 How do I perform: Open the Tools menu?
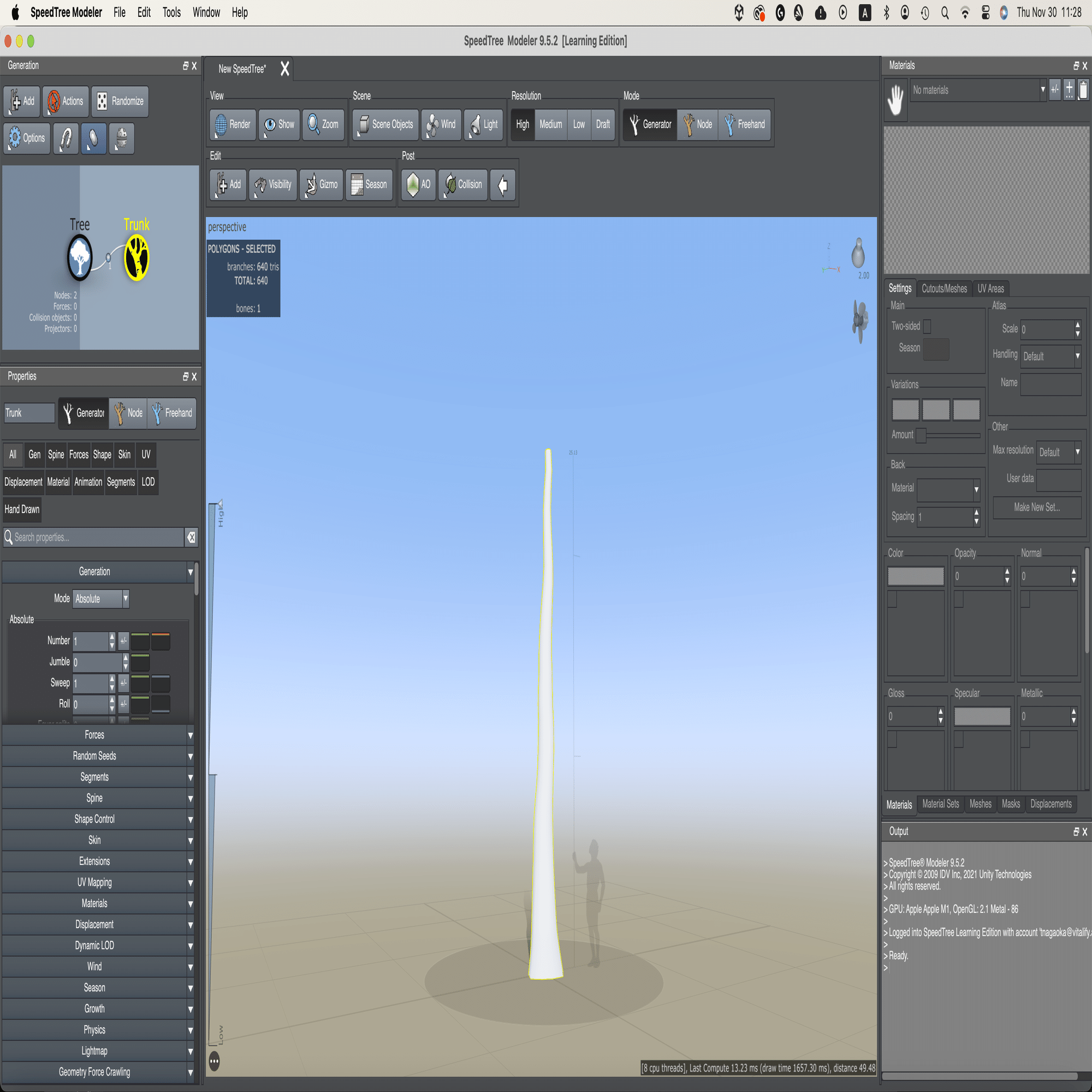coord(171,13)
